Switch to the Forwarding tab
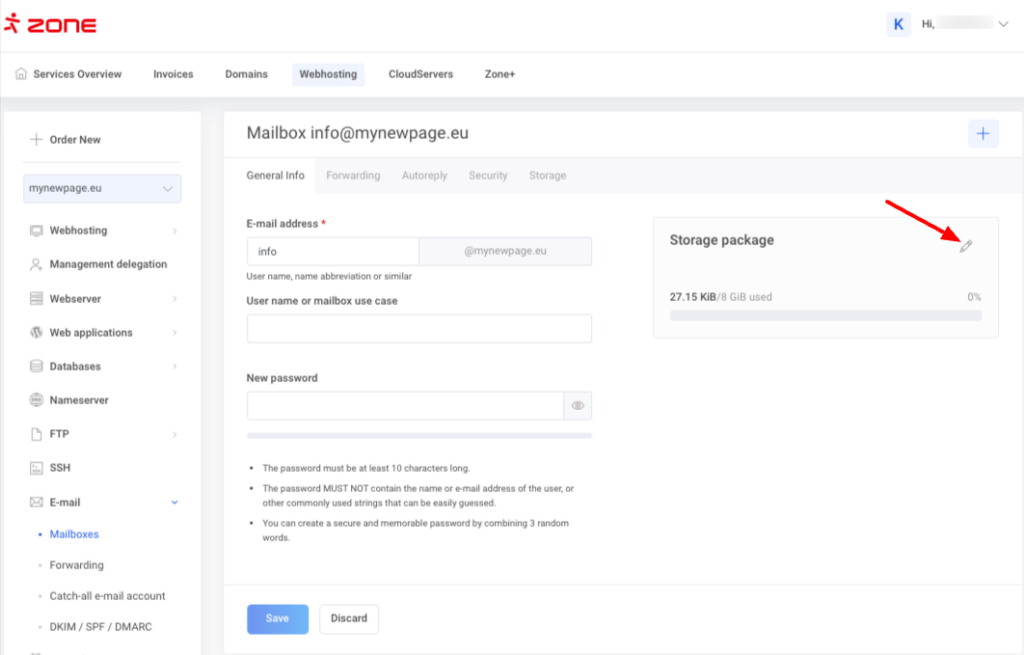Screen dimensions: 1024x655 coord(353,175)
